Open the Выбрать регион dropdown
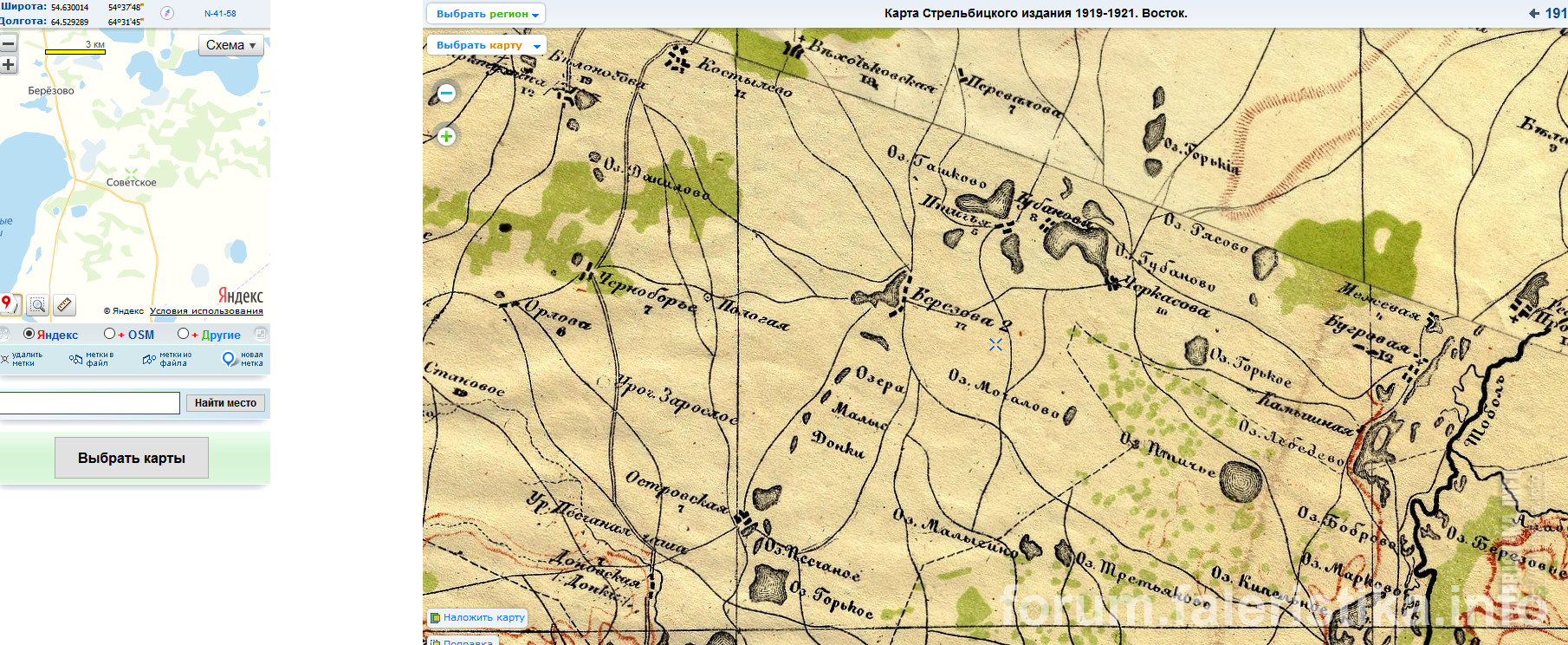Viewport: 1568px width, 645px height. coord(486,14)
